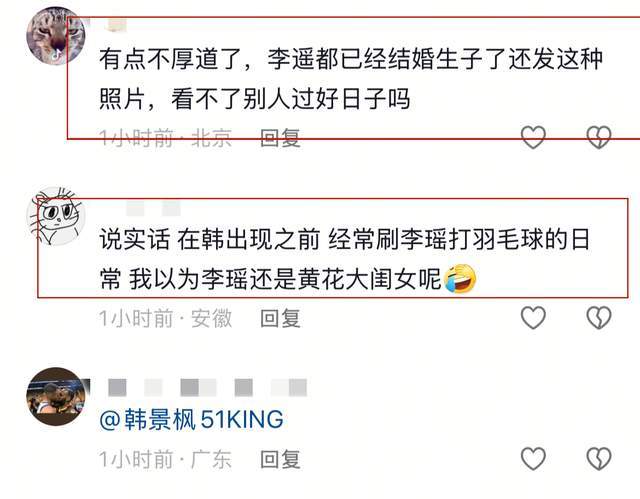Select the blurred username of first commenter

tap(115, 25)
